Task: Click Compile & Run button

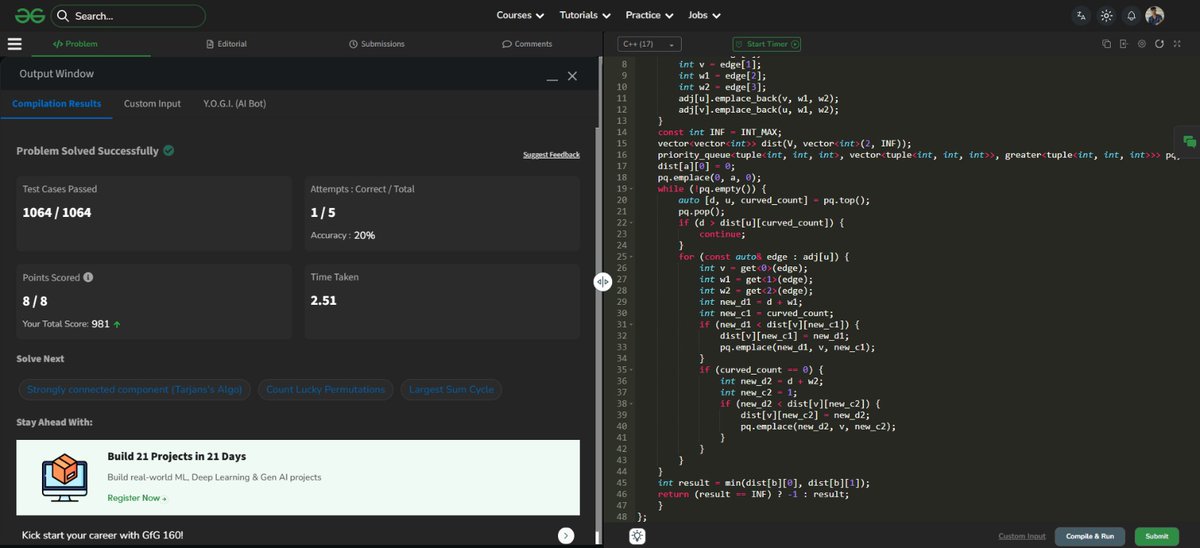Action: click(x=1090, y=536)
